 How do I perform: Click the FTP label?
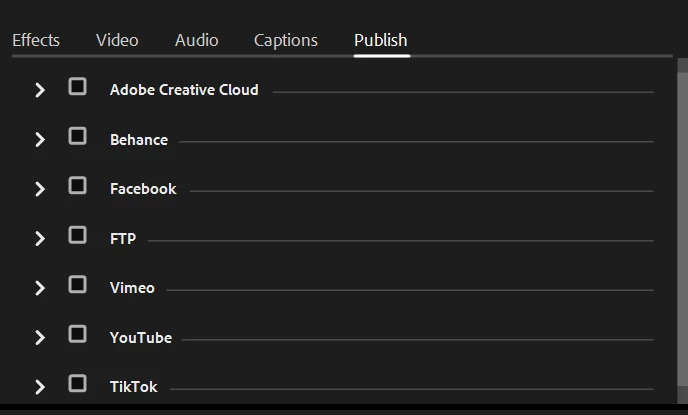coord(123,239)
